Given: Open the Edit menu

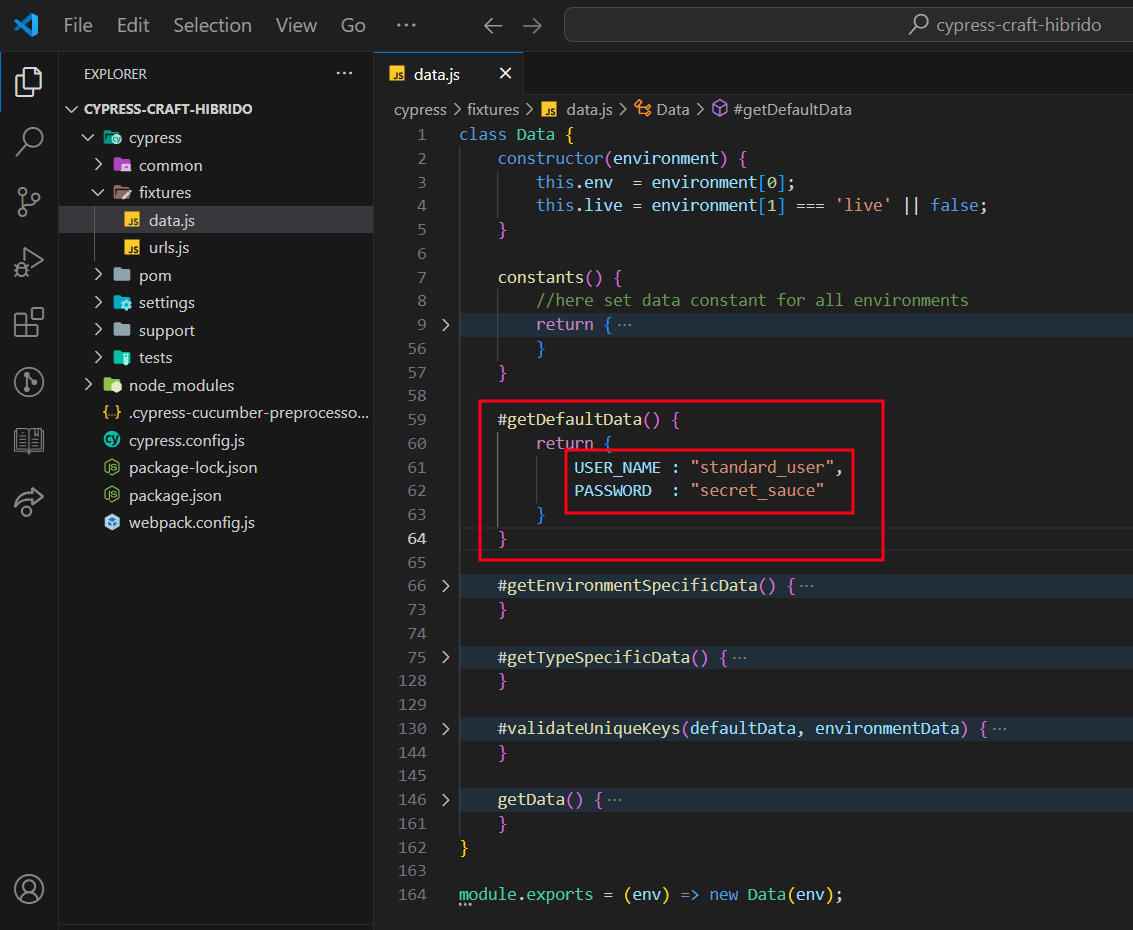Looking at the screenshot, I should pos(133,25).
